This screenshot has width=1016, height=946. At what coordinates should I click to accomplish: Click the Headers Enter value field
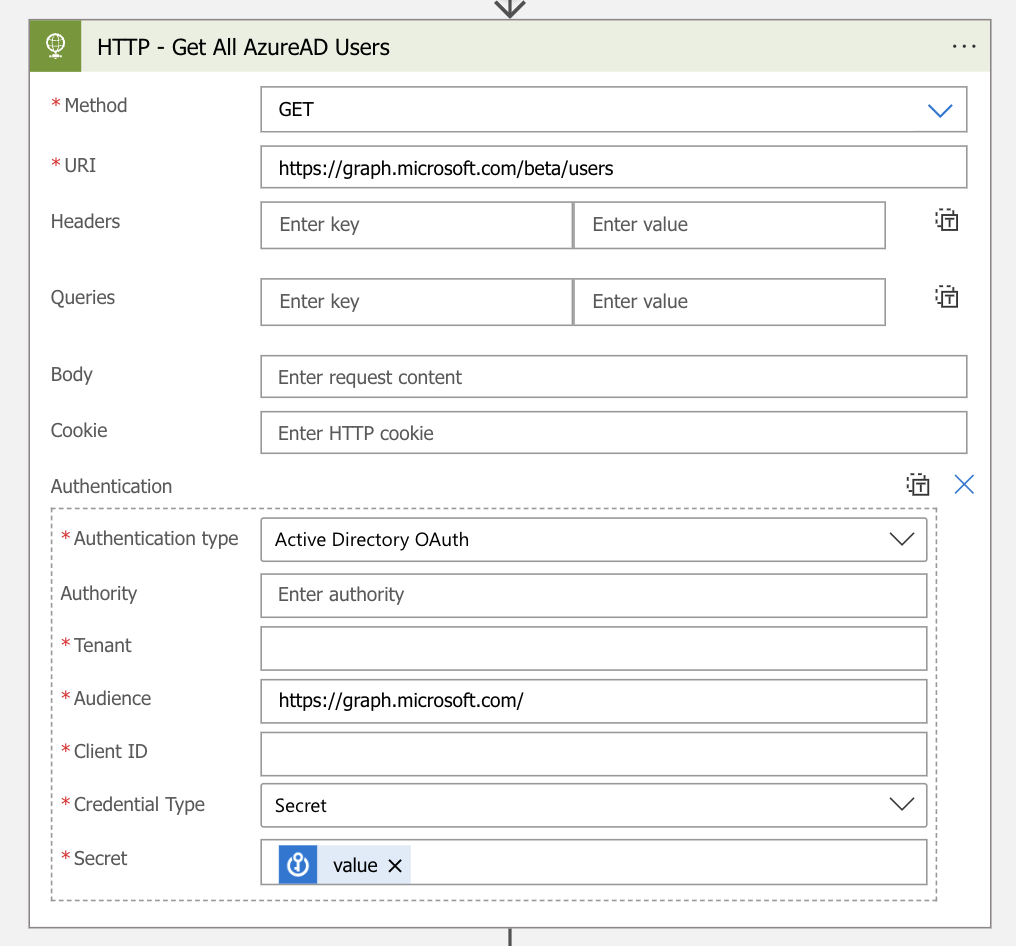point(729,225)
